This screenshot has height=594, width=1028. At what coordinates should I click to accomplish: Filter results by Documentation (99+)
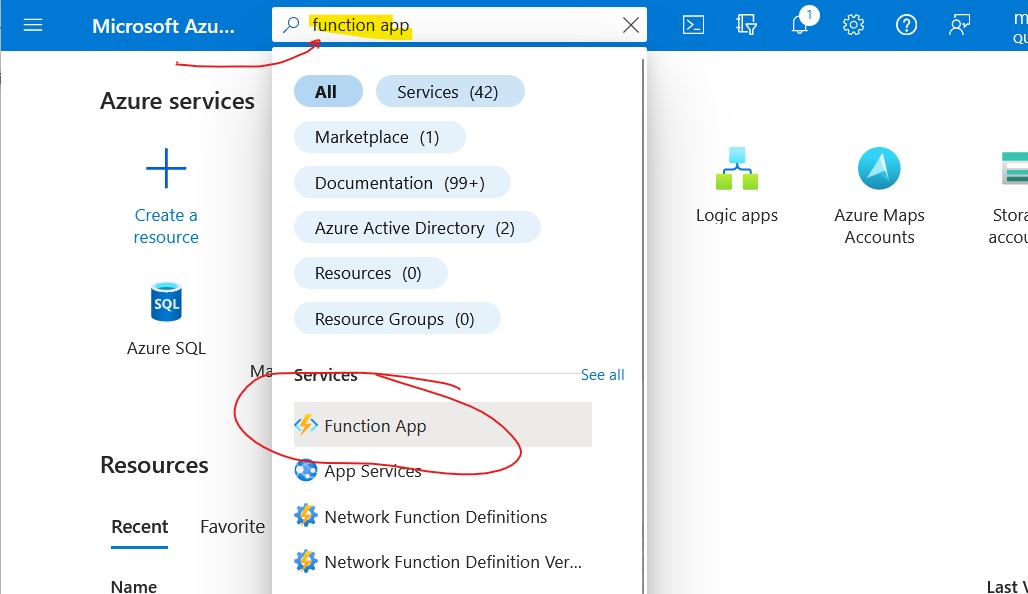tap(402, 182)
